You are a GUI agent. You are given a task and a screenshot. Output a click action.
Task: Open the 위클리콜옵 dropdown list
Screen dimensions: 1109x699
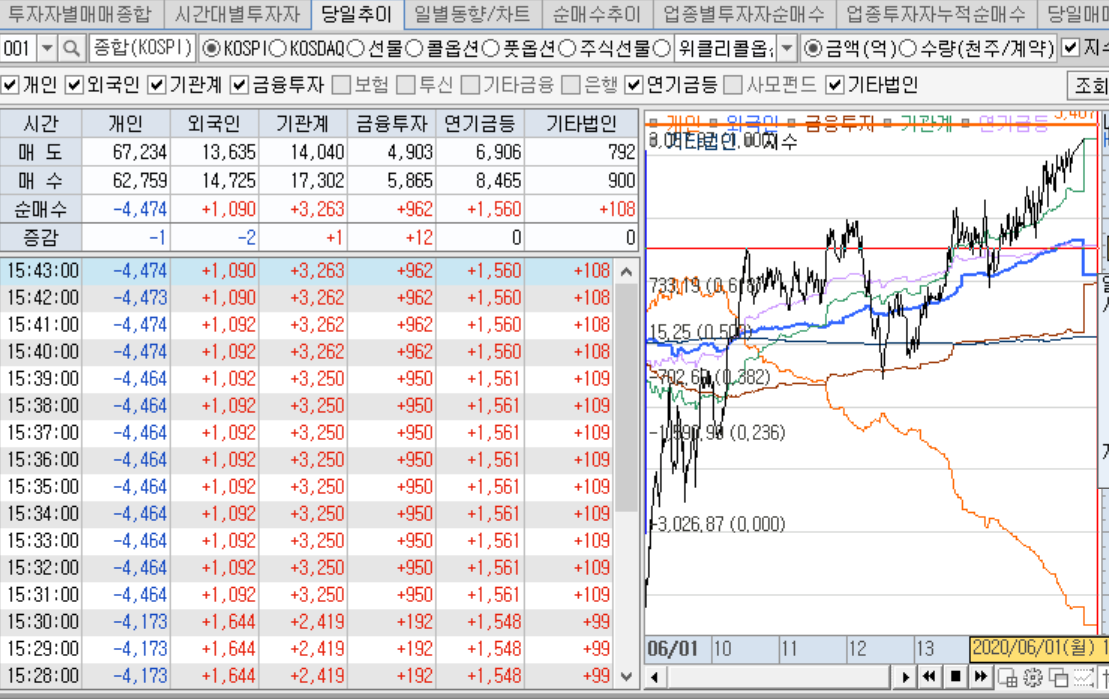786,48
